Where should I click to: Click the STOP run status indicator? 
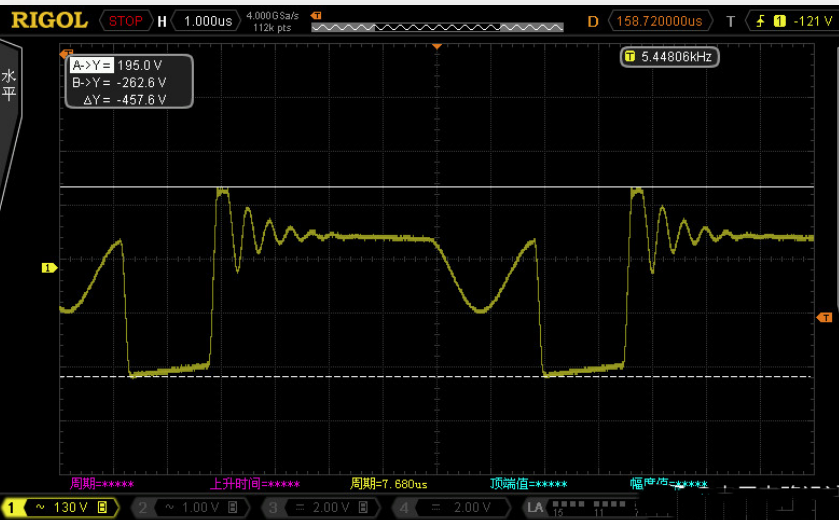pyautogui.click(x=125, y=21)
